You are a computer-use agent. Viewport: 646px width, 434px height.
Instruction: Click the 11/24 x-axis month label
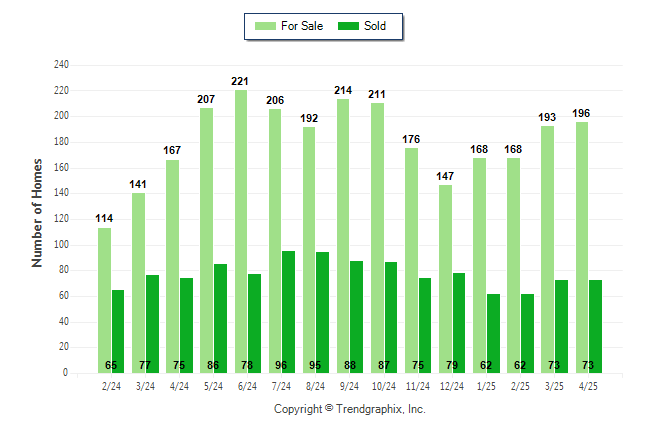(x=418, y=386)
